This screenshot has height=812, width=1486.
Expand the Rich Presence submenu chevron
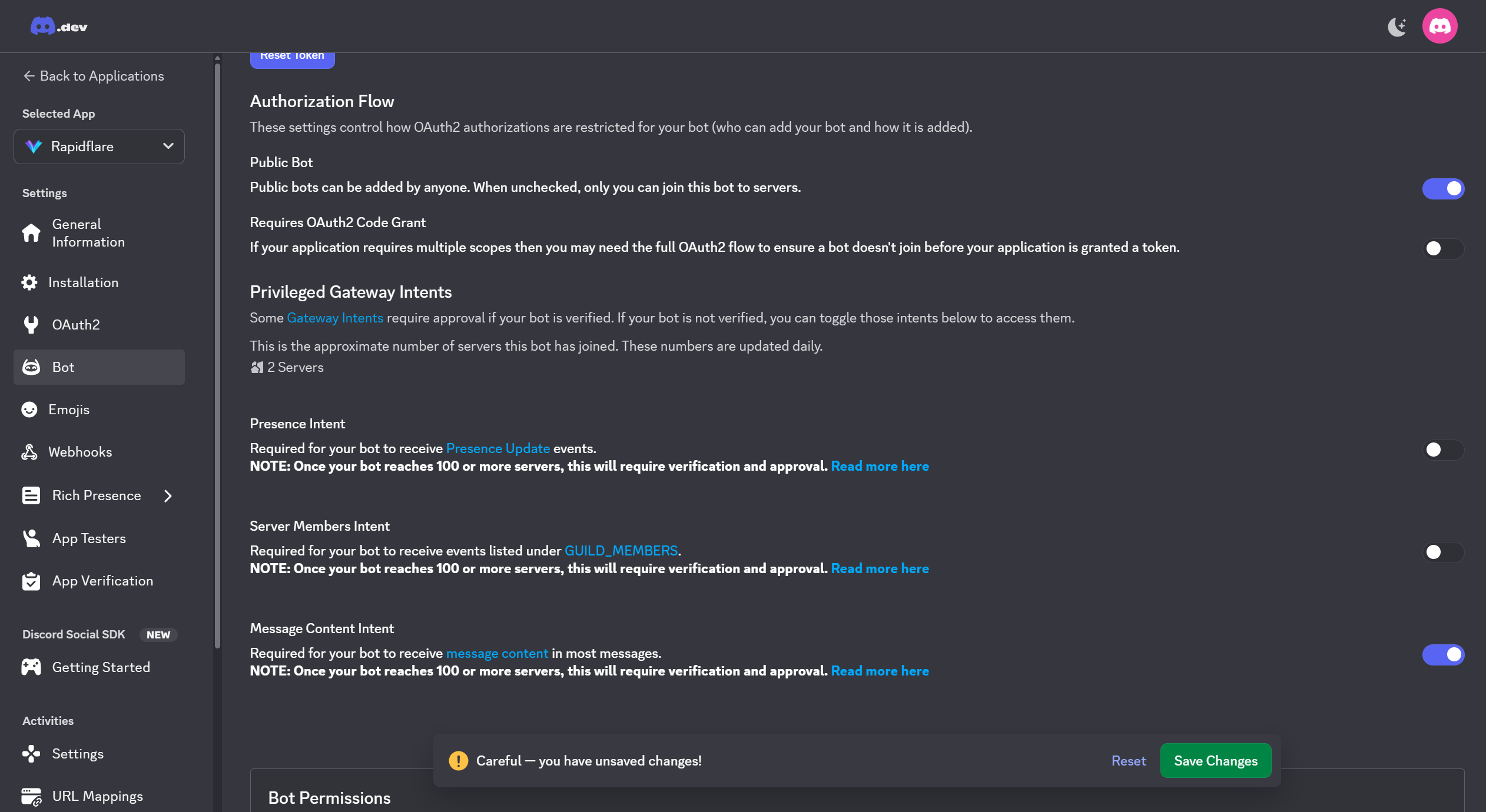click(x=168, y=496)
